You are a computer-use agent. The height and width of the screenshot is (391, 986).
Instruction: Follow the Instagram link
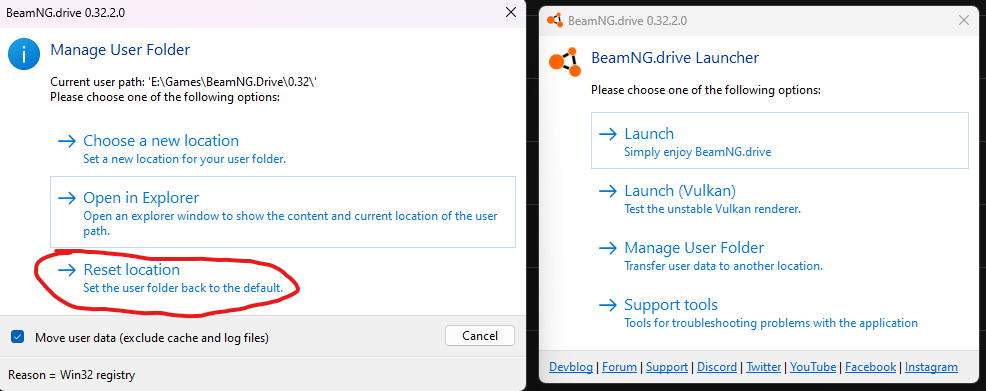pyautogui.click(x=931, y=367)
